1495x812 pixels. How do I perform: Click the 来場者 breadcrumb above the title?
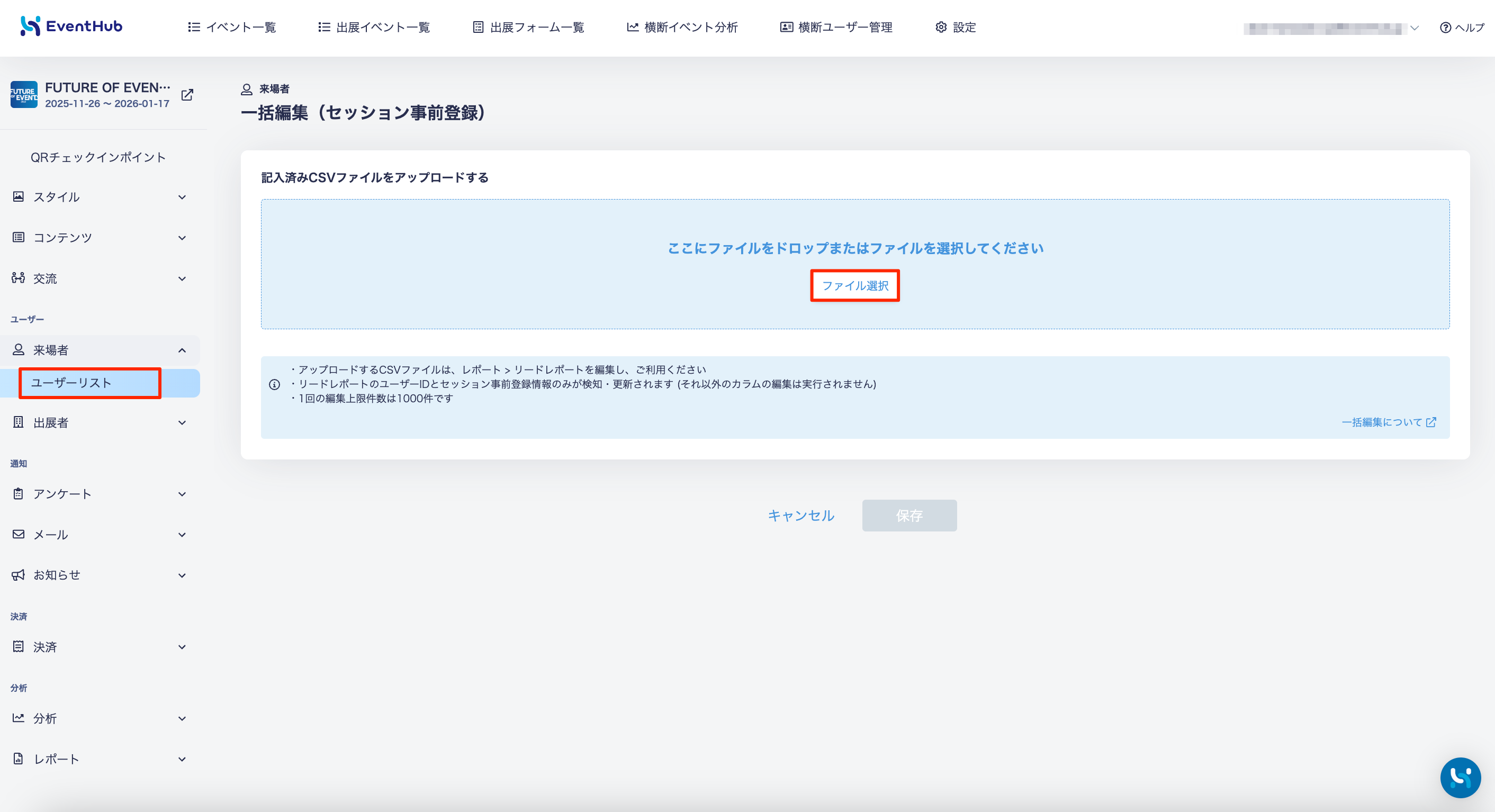coord(274,89)
